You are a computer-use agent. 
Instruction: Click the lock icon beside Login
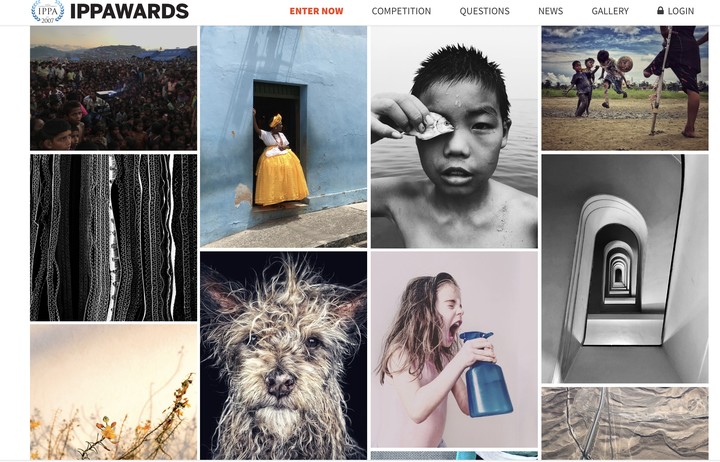(660, 10)
